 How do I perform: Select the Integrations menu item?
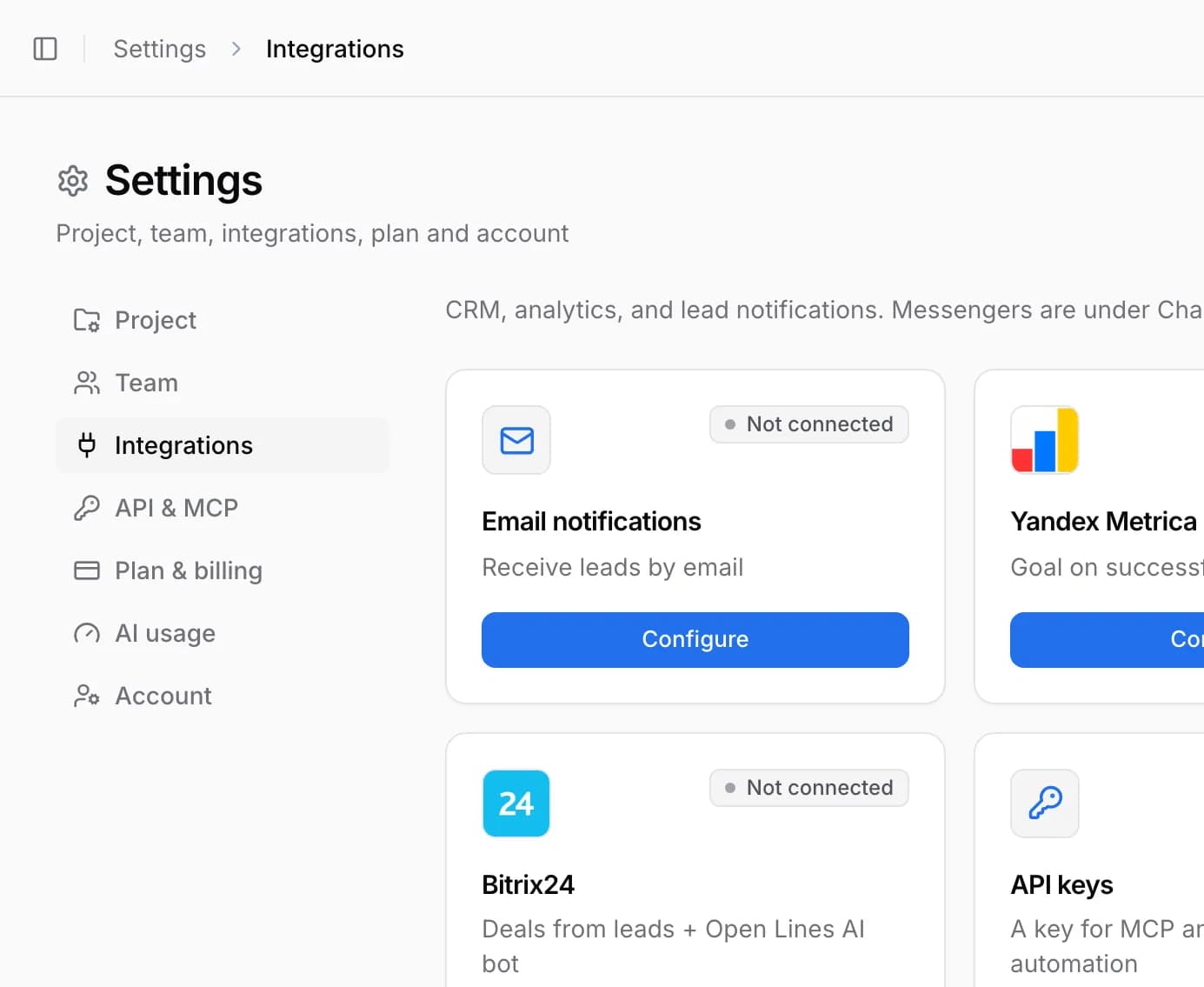tap(223, 445)
